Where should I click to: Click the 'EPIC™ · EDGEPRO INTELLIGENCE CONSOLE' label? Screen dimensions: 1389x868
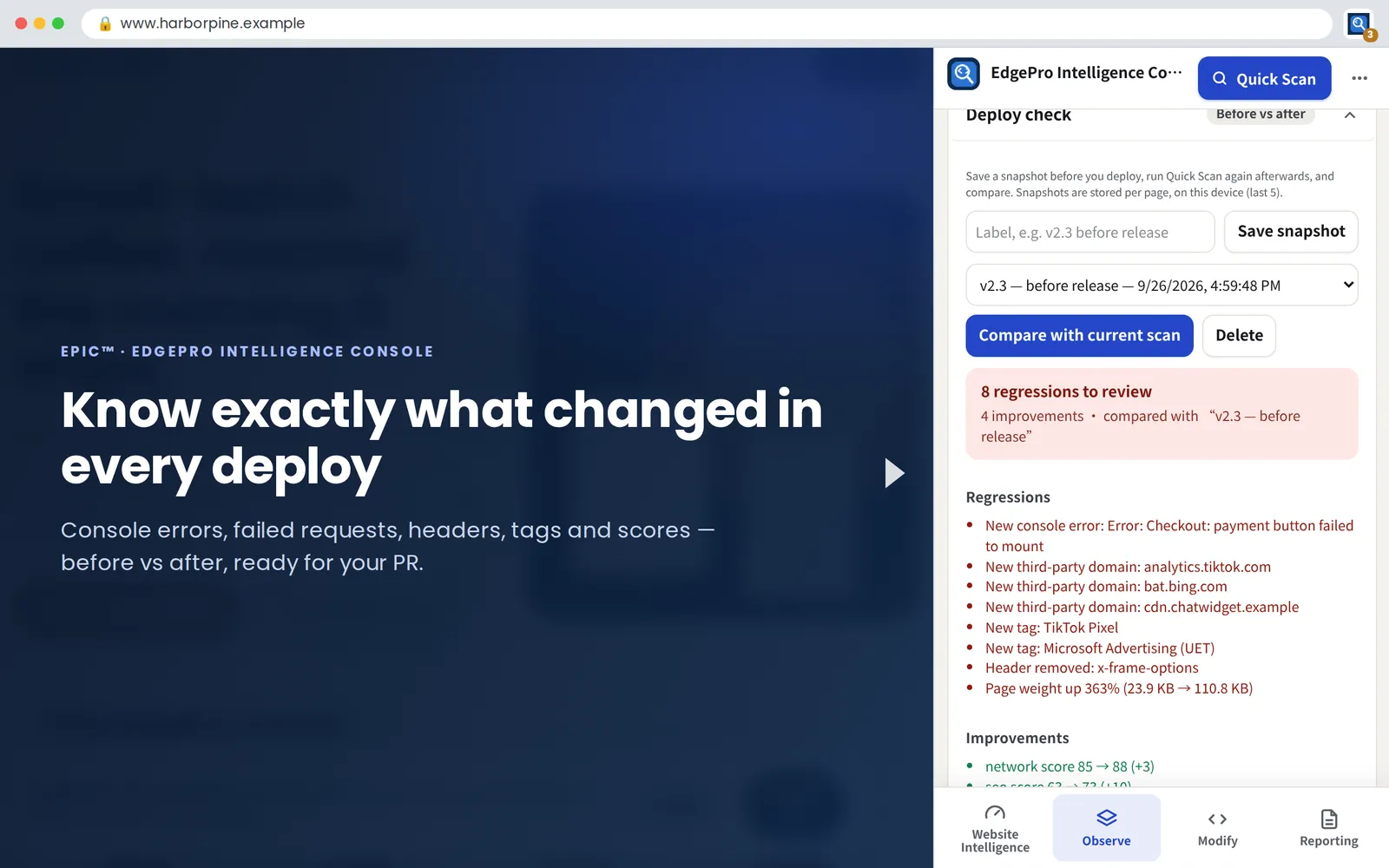pyautogui.click(x=247, y=352)
